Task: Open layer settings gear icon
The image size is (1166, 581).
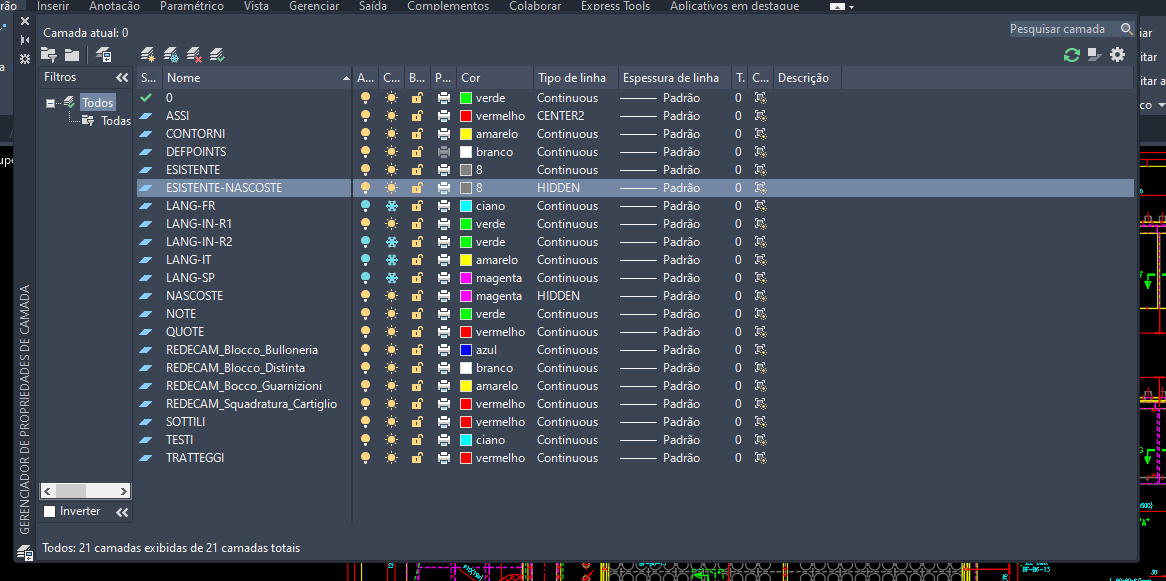Action: (x=1117, y=55)
